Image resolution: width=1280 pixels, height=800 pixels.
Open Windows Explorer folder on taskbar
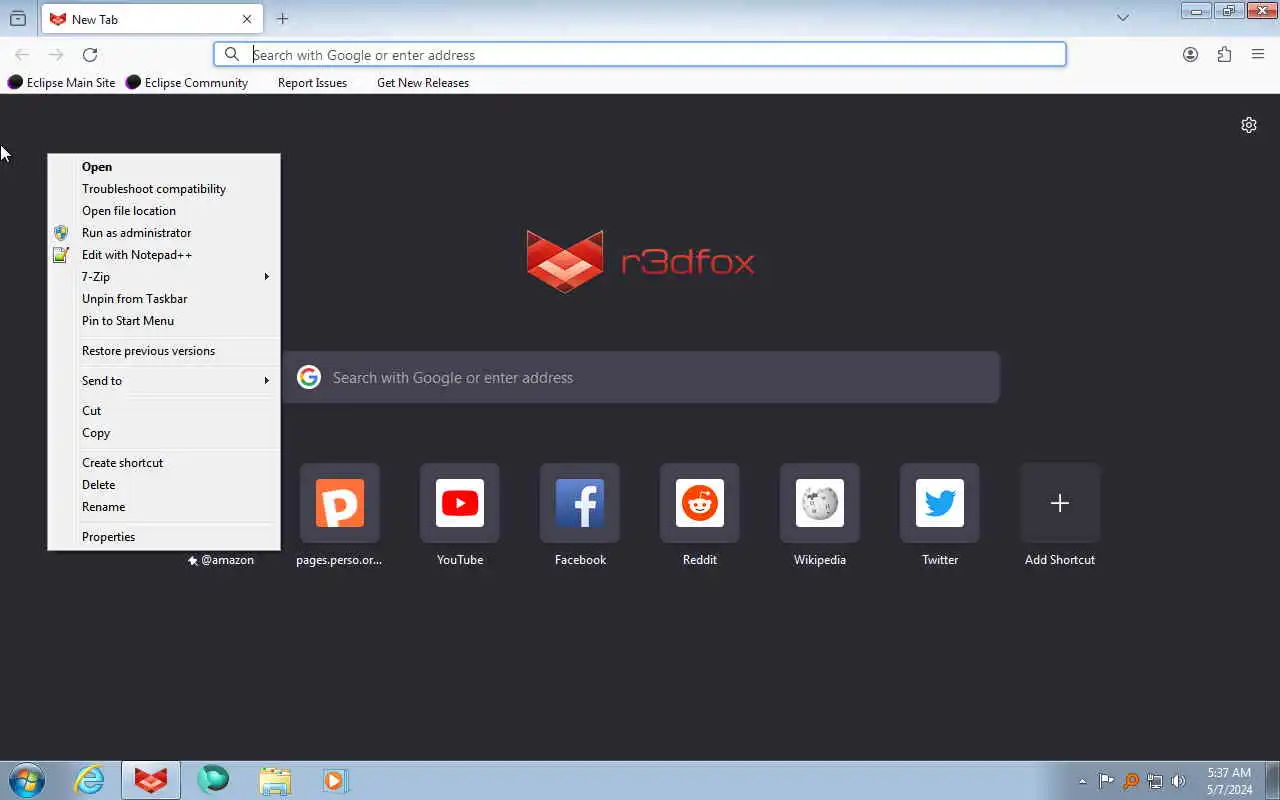[x=275, y=780]
